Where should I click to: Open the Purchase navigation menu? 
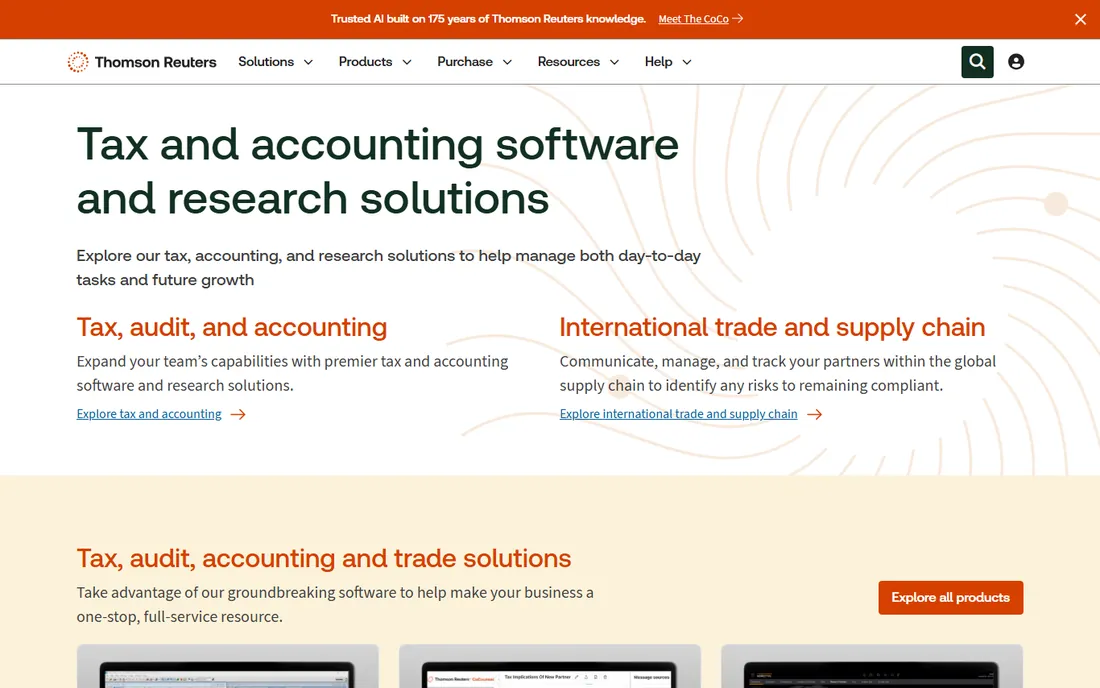[465, 62]
